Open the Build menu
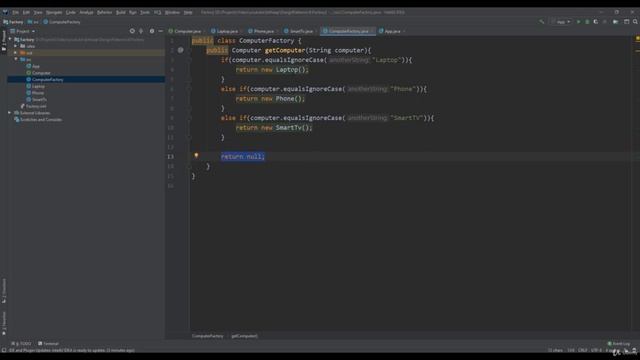Image resolution: width=640 pixels, height=360 pixels. tap(121, 12)
